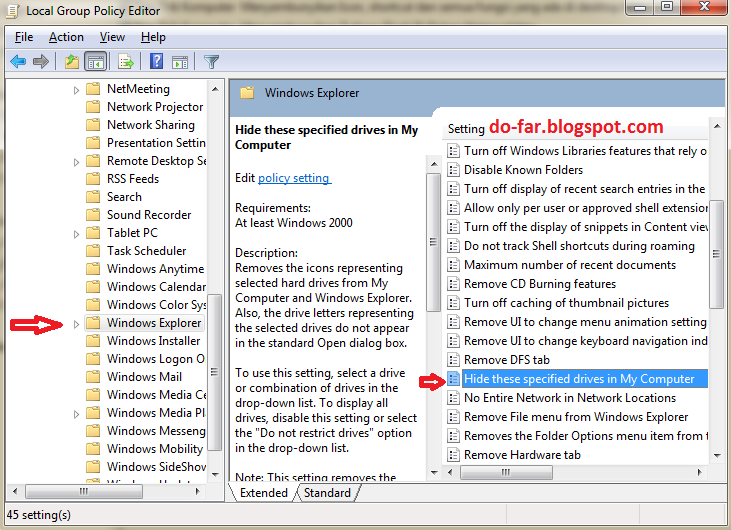Select Turn off caching of thumbnail pictures
The height and width of the screenshot is (530, 731).
566,303
